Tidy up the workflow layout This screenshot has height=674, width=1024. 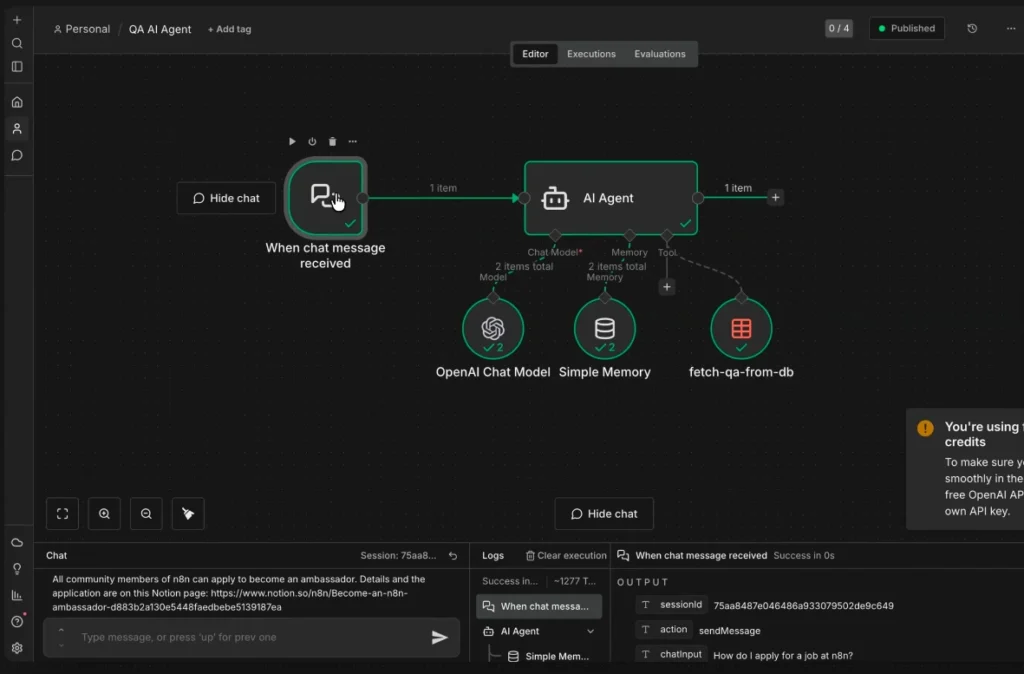[187, 513]
